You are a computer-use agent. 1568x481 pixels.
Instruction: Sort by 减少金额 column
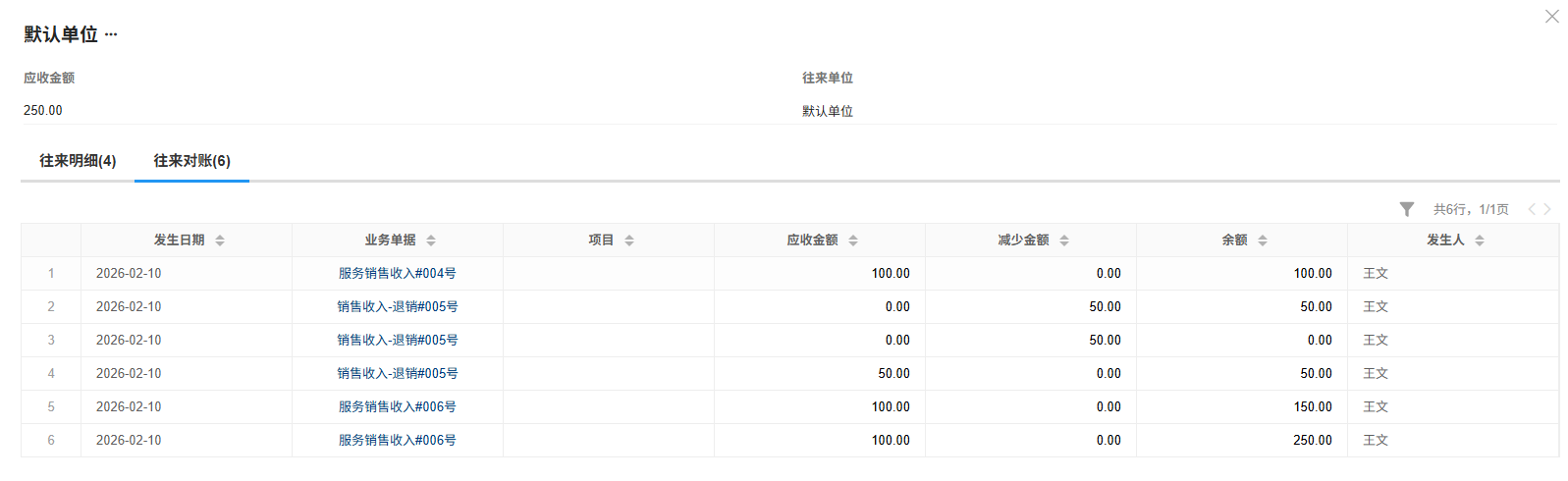(1064, 240)
